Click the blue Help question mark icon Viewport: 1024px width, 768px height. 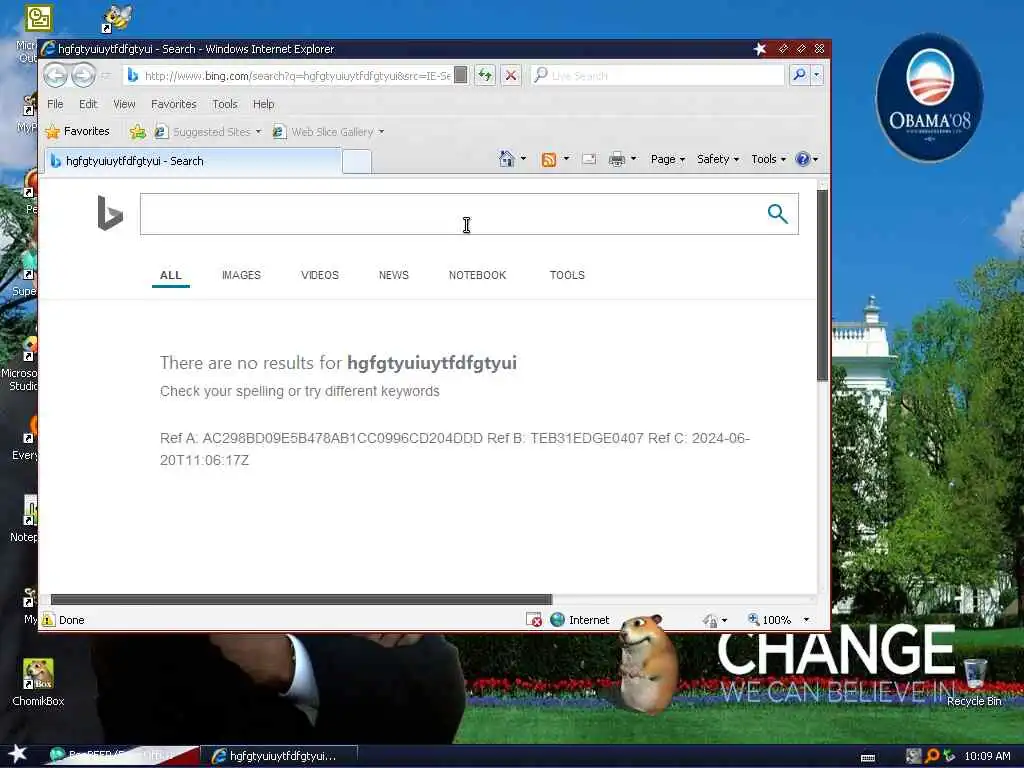click(803, 159)
